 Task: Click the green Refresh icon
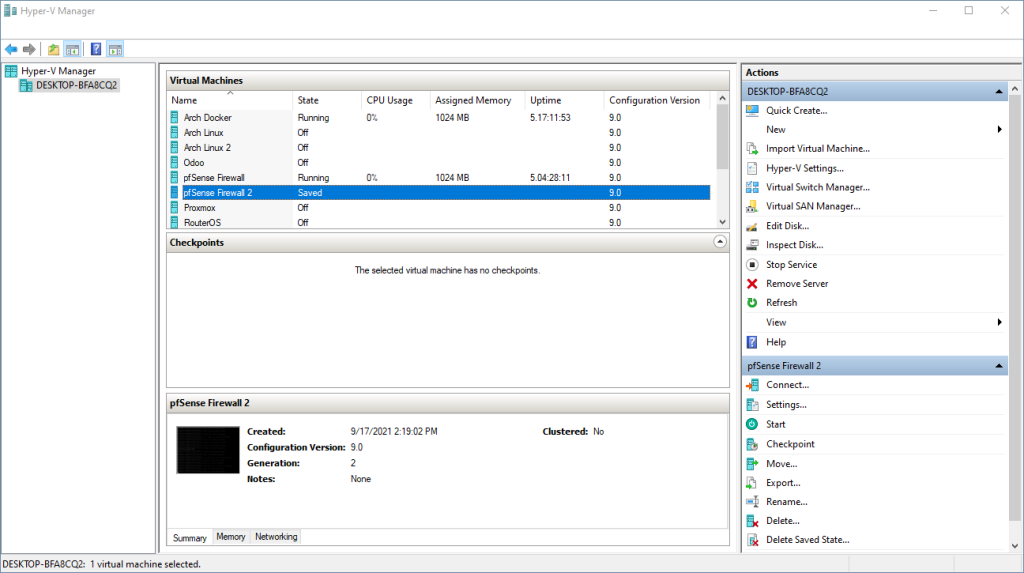coord(752,303)
